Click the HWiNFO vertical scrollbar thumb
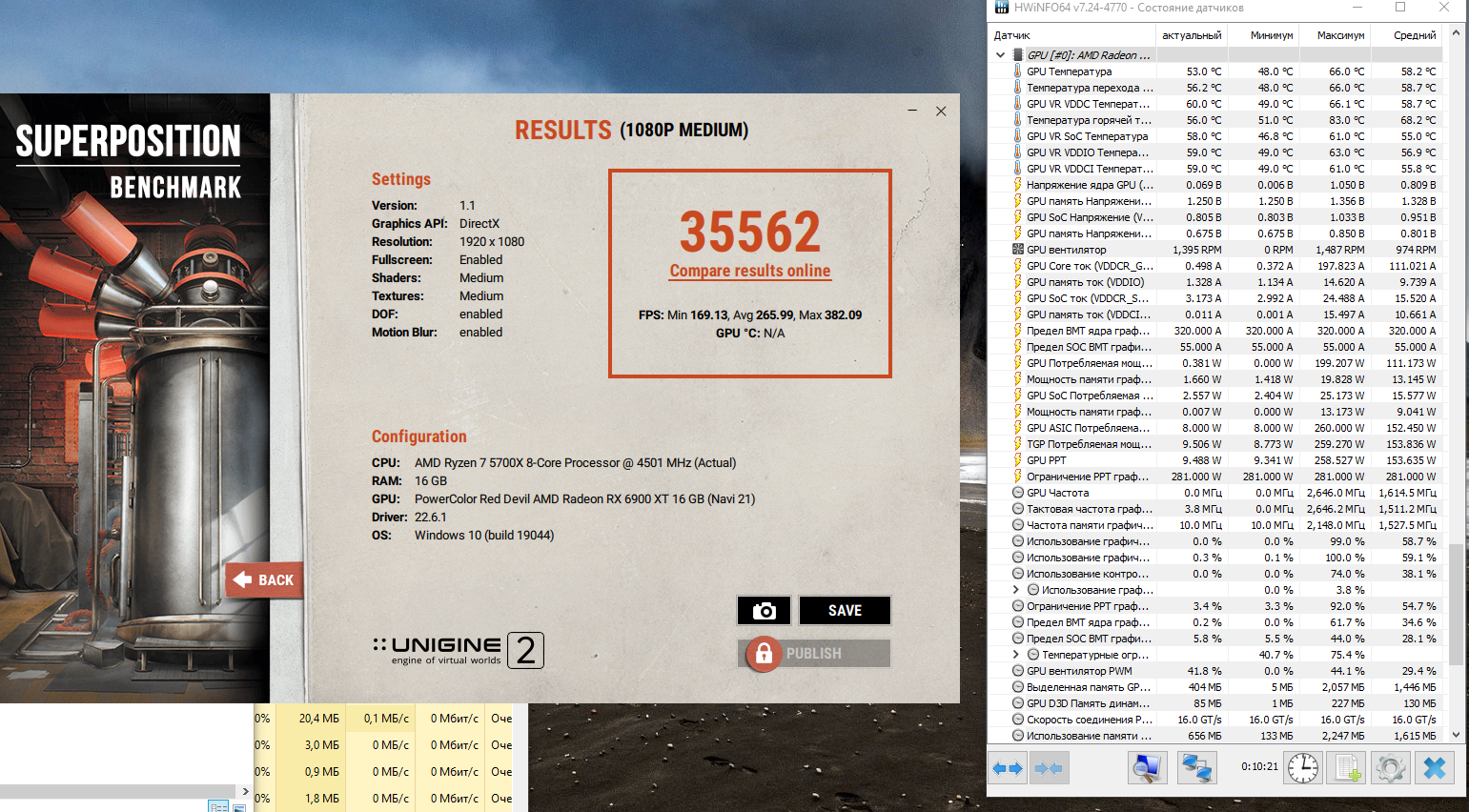This screenshot has height=812, width=1469. pyautogui.click(x=1456, y=604)
